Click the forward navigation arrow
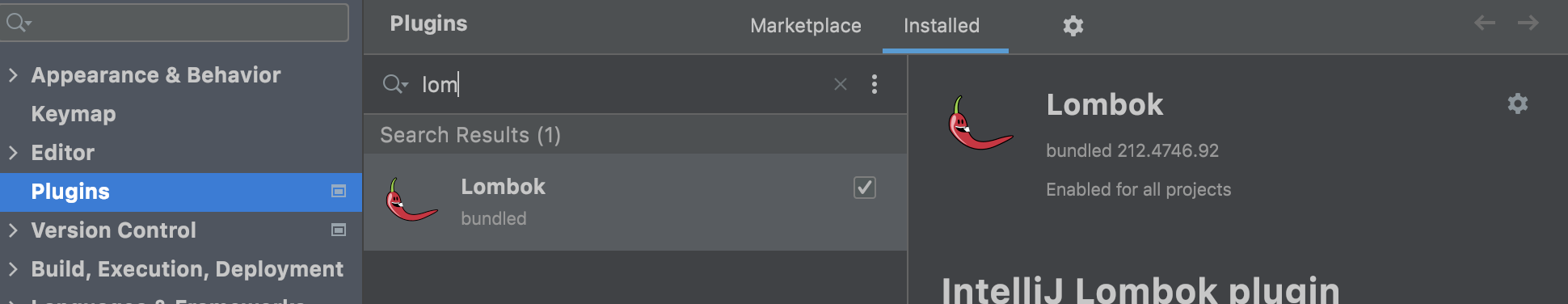The width and height of the screenshot is (1568, 304). (x=1528, y=23)
